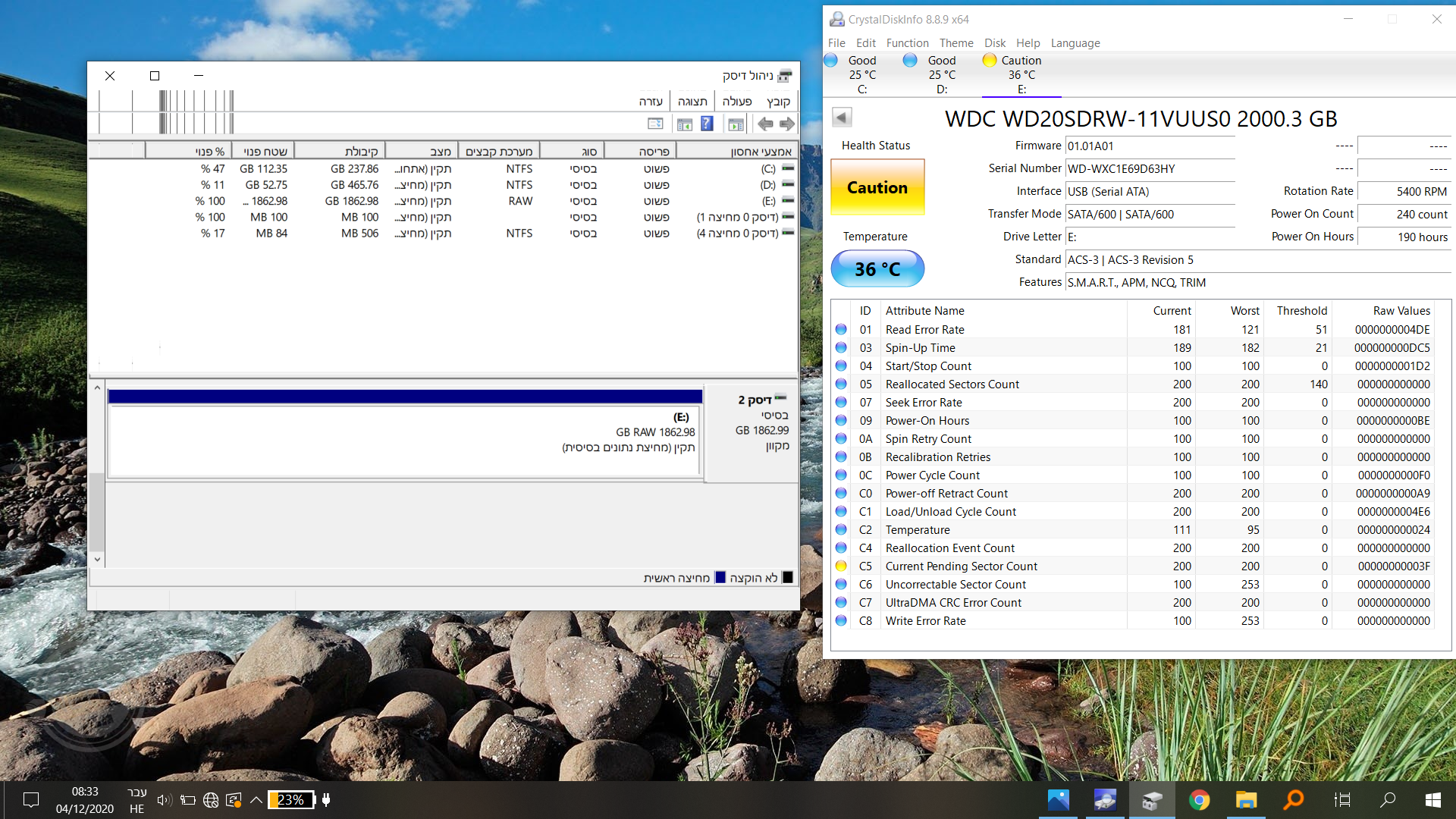The height and width of the screenshot is (819, 1456).
Task: Switch to the D: Good disk tab
Action: click(x=941, y=74)
